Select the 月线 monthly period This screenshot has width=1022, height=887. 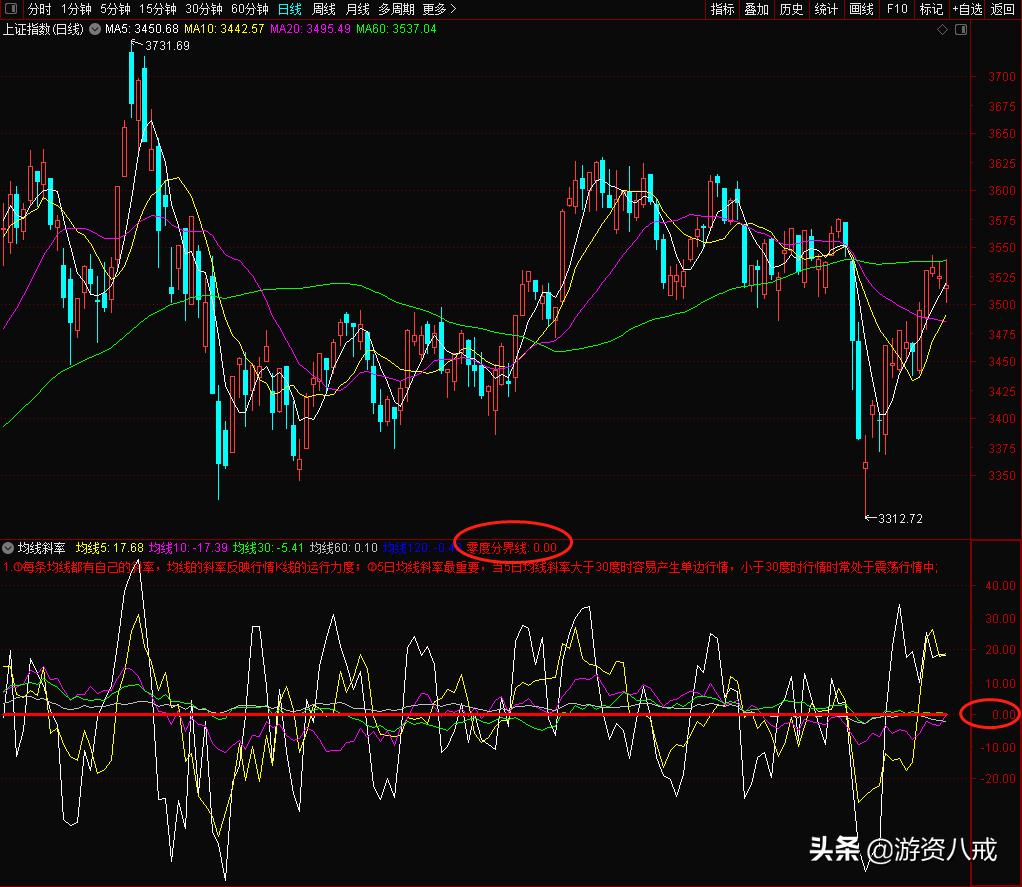pos(357,9)
